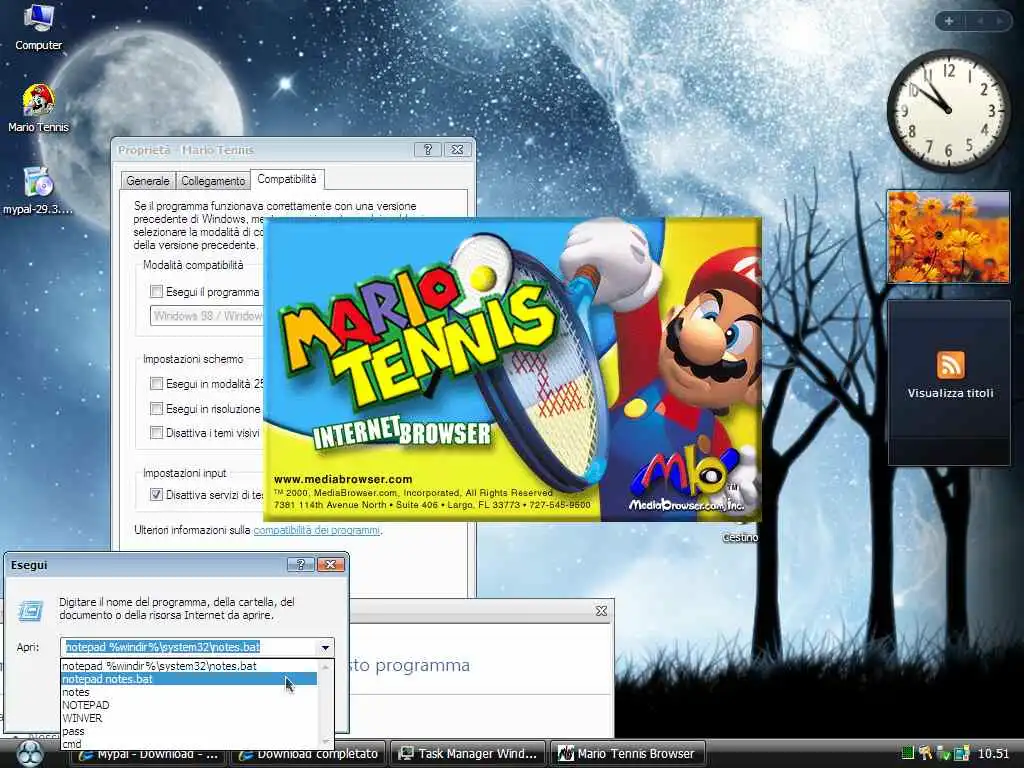Close the Proprietà Mario Tennis dialog
Viewport: 1024px width, 768px height.
coord(458,150)
